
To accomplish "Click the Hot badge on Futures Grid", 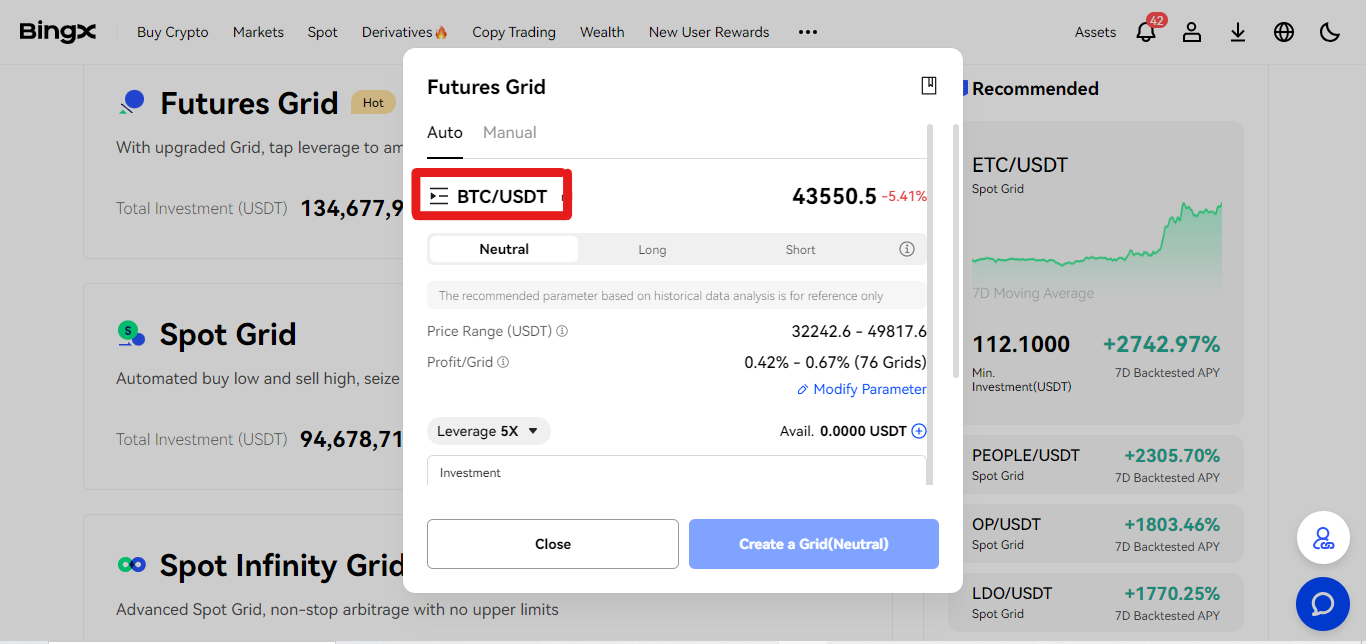I will click(373, 102).
